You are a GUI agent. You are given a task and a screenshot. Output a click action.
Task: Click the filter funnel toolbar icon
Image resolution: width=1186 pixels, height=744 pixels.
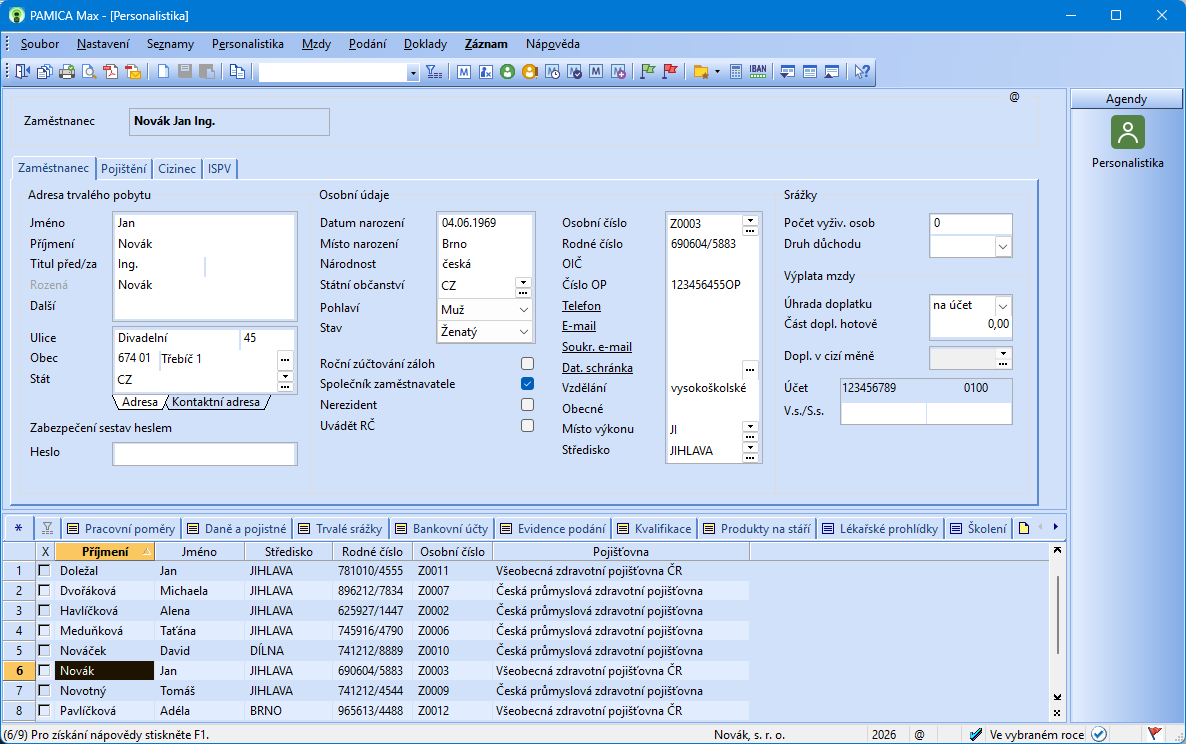[x=434, y=71]
